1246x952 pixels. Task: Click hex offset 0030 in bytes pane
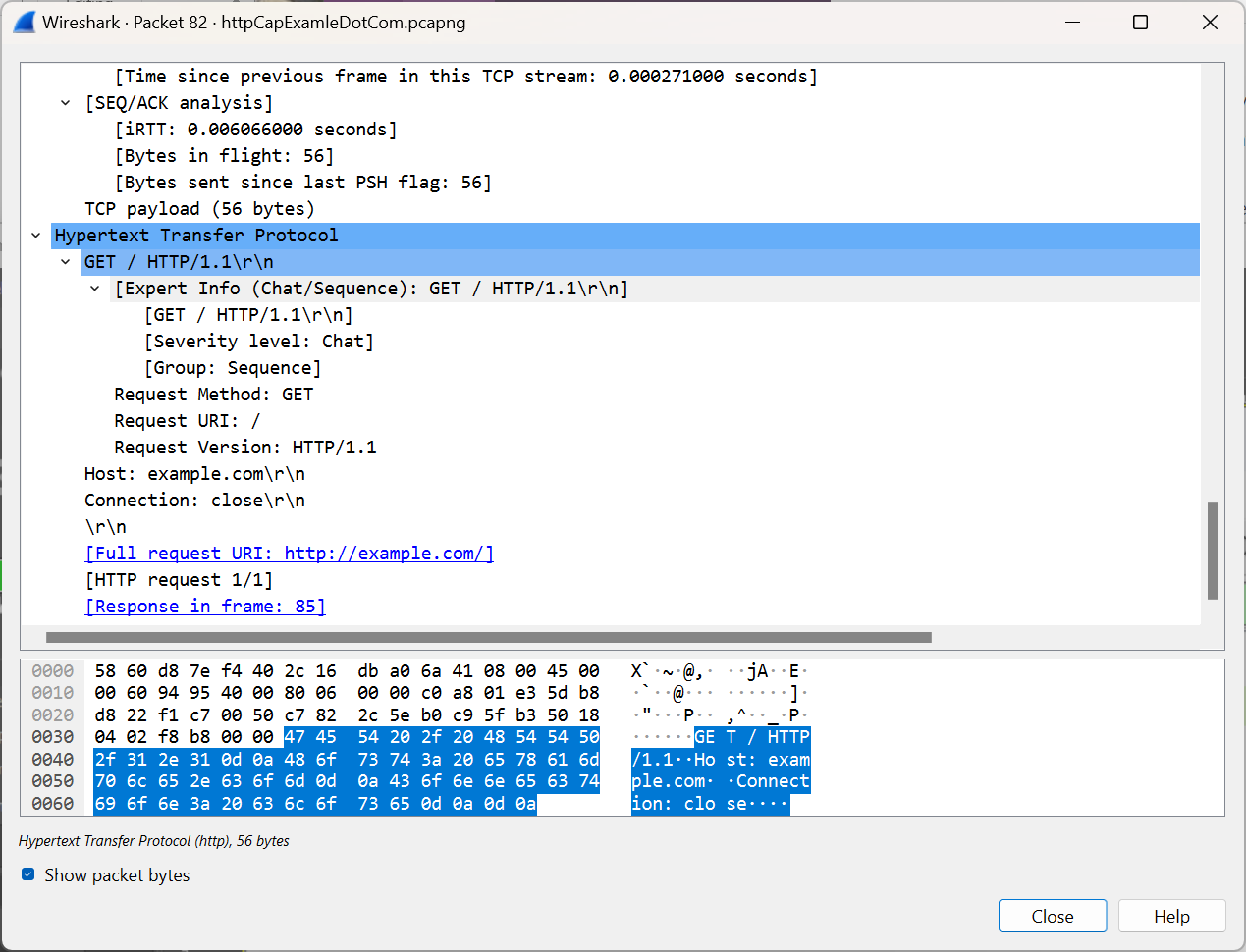point(53,737)
